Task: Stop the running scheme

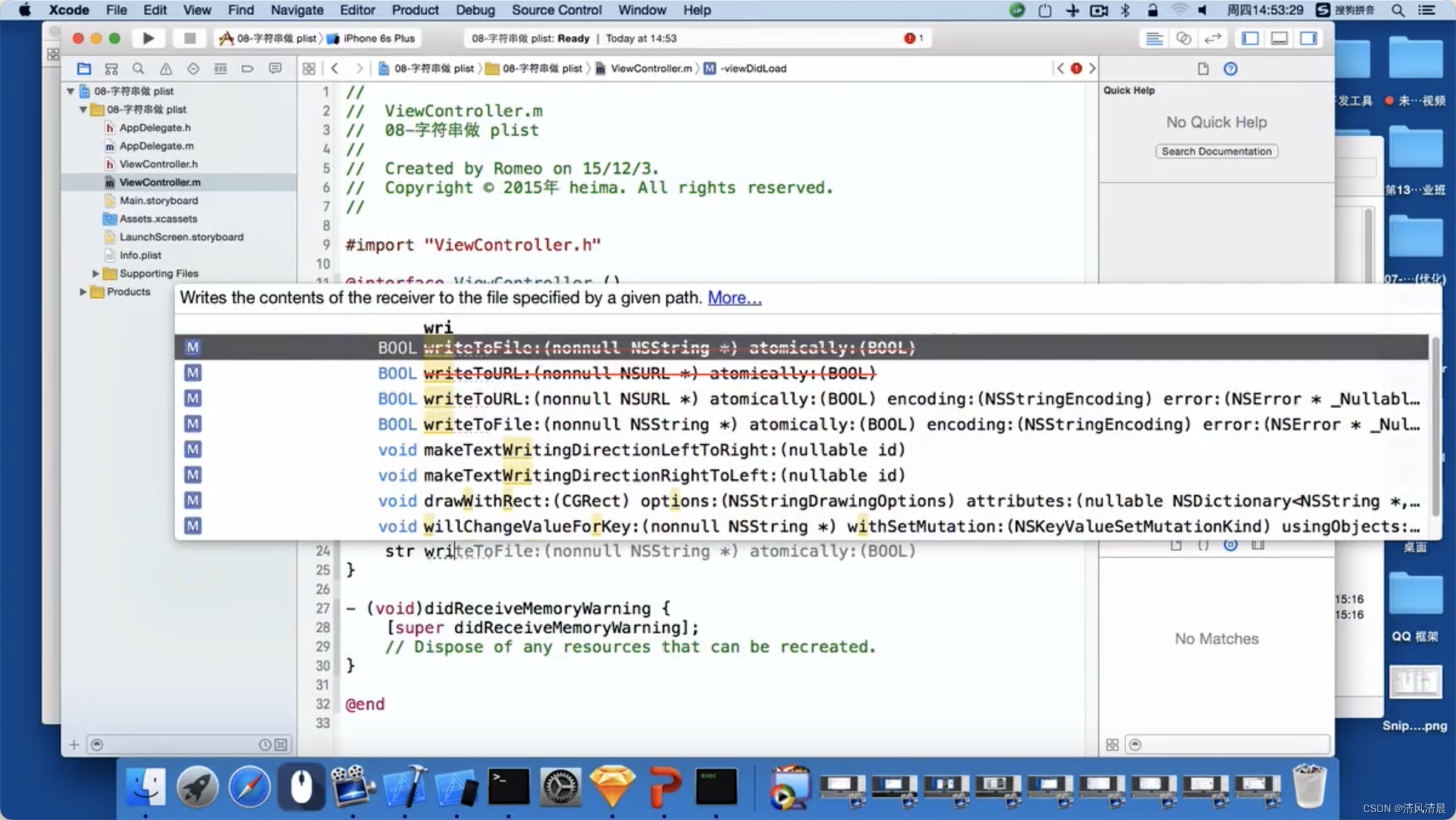Action: coord(189,38)
